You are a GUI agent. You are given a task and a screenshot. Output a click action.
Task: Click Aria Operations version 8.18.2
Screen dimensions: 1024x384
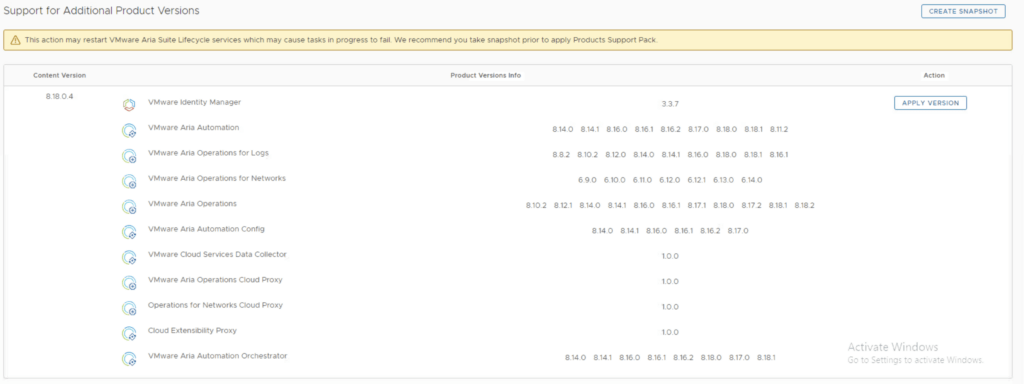pyautogui.click(x=805, y=205)
